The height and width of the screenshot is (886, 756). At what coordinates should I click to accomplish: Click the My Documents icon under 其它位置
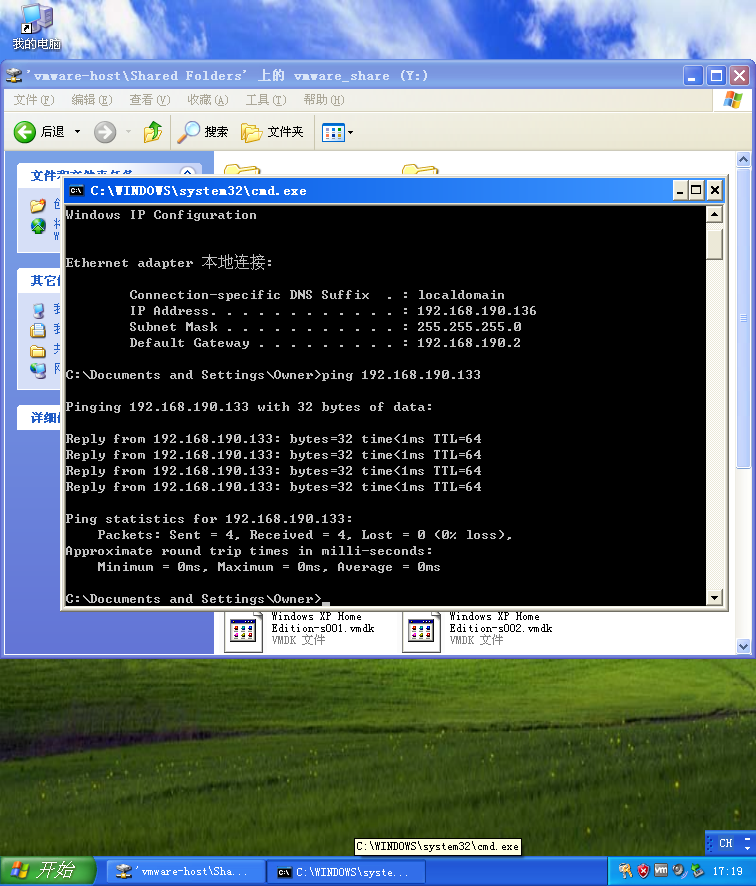point(38,330)
